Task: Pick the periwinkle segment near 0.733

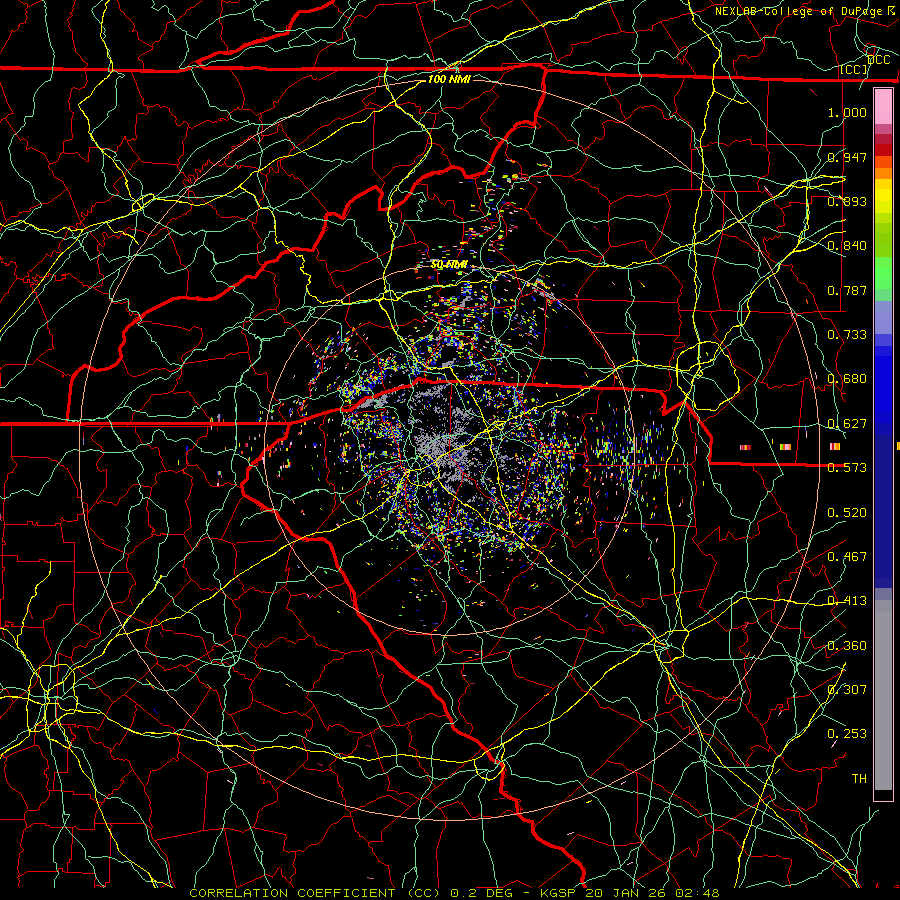Action: 883,318
